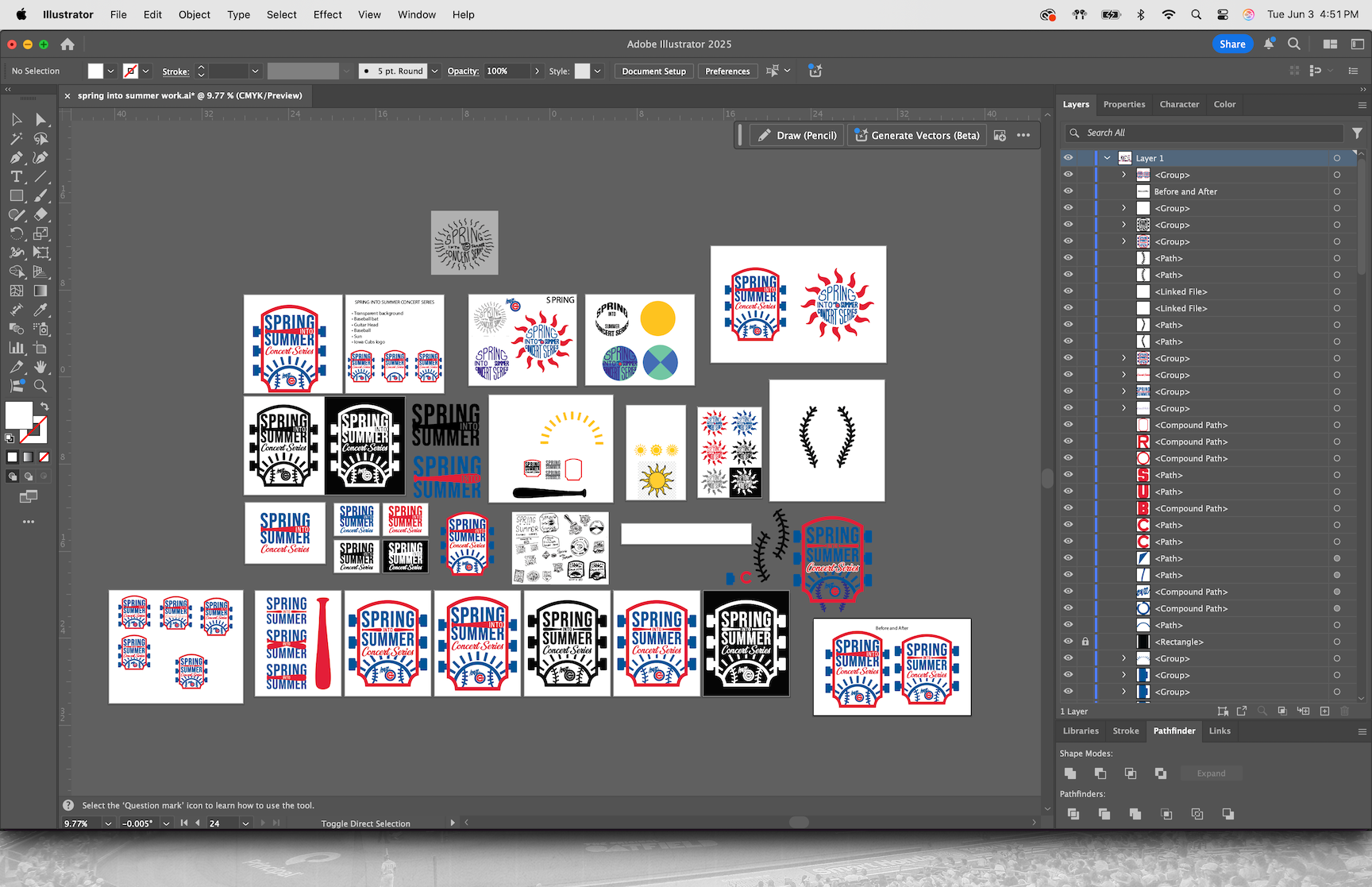Pick the Lasso tool
This screenshot has width=1372, height=887.
pos(40,139)
